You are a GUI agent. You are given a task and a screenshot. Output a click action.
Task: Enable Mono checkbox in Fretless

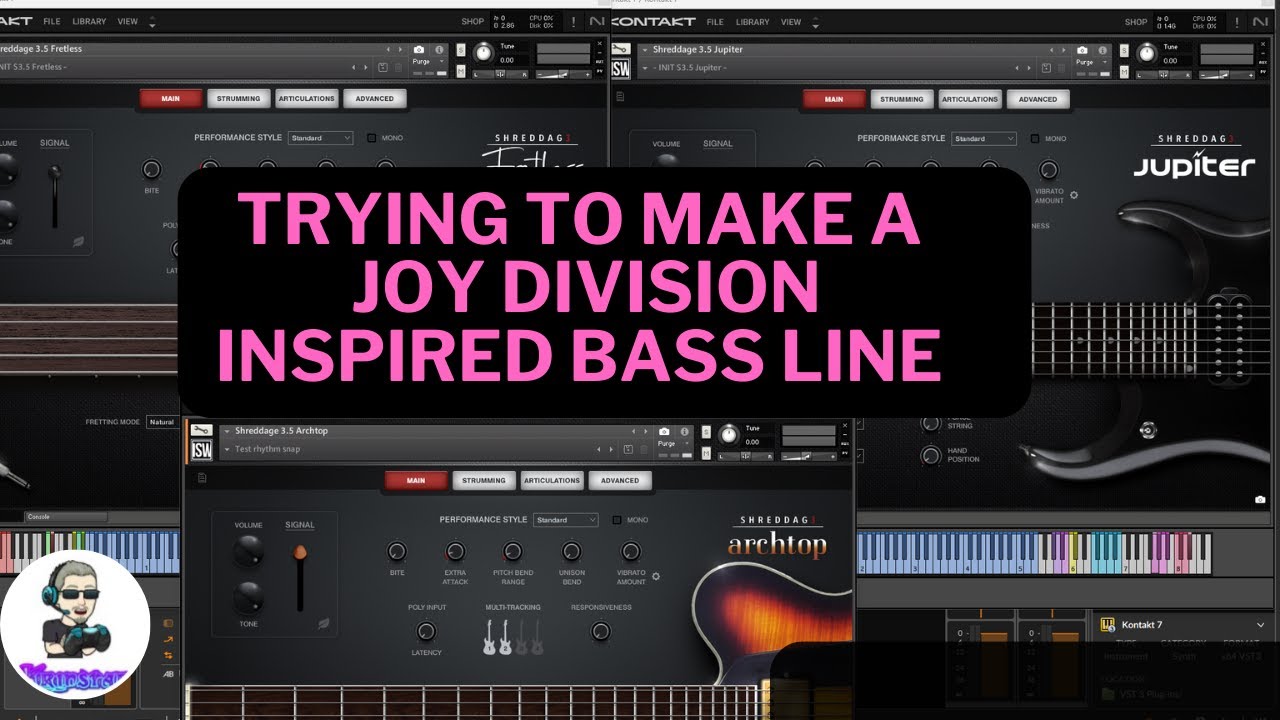372,138
